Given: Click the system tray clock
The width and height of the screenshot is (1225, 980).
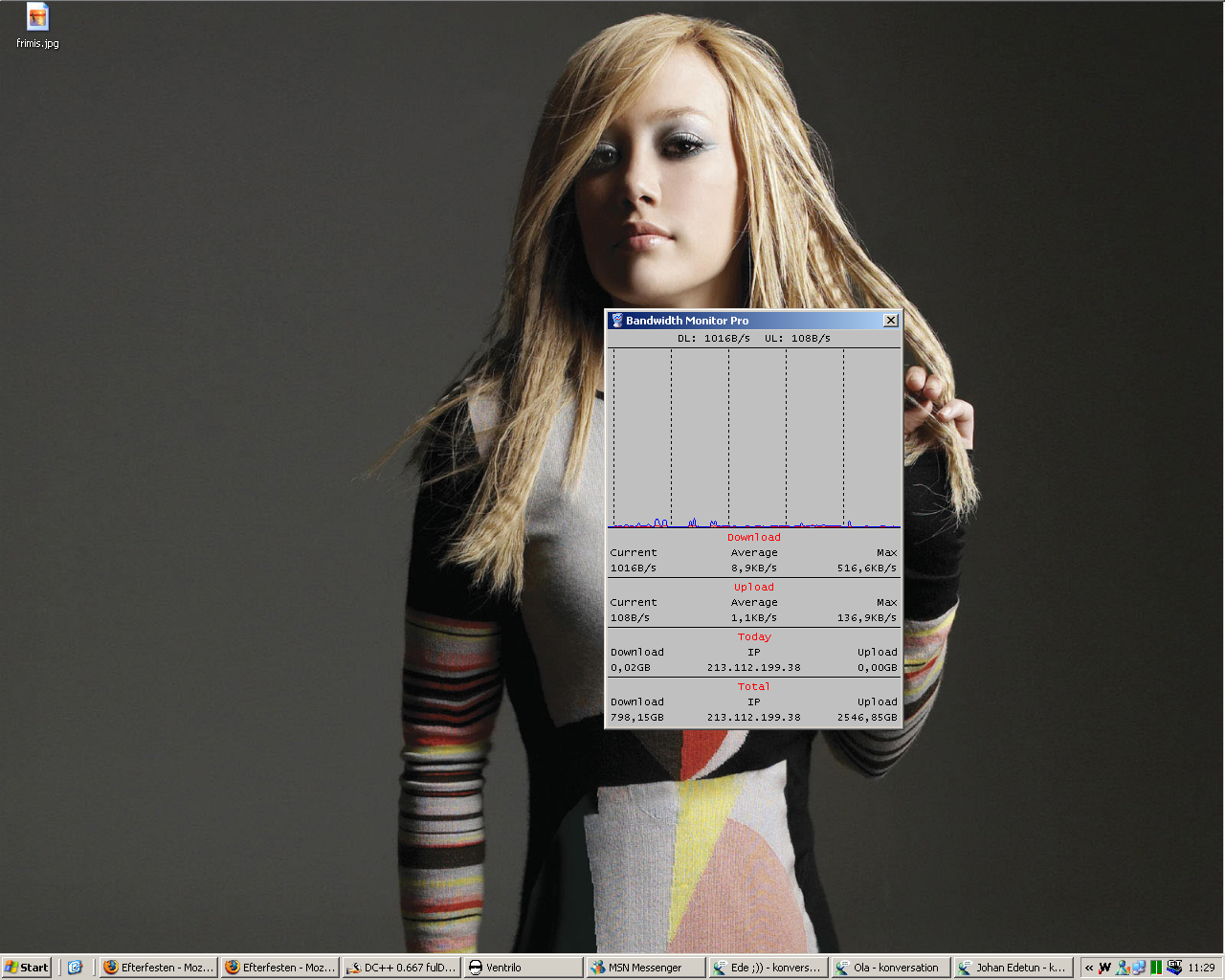Looking at the screenshot, I should [1201, 968].
